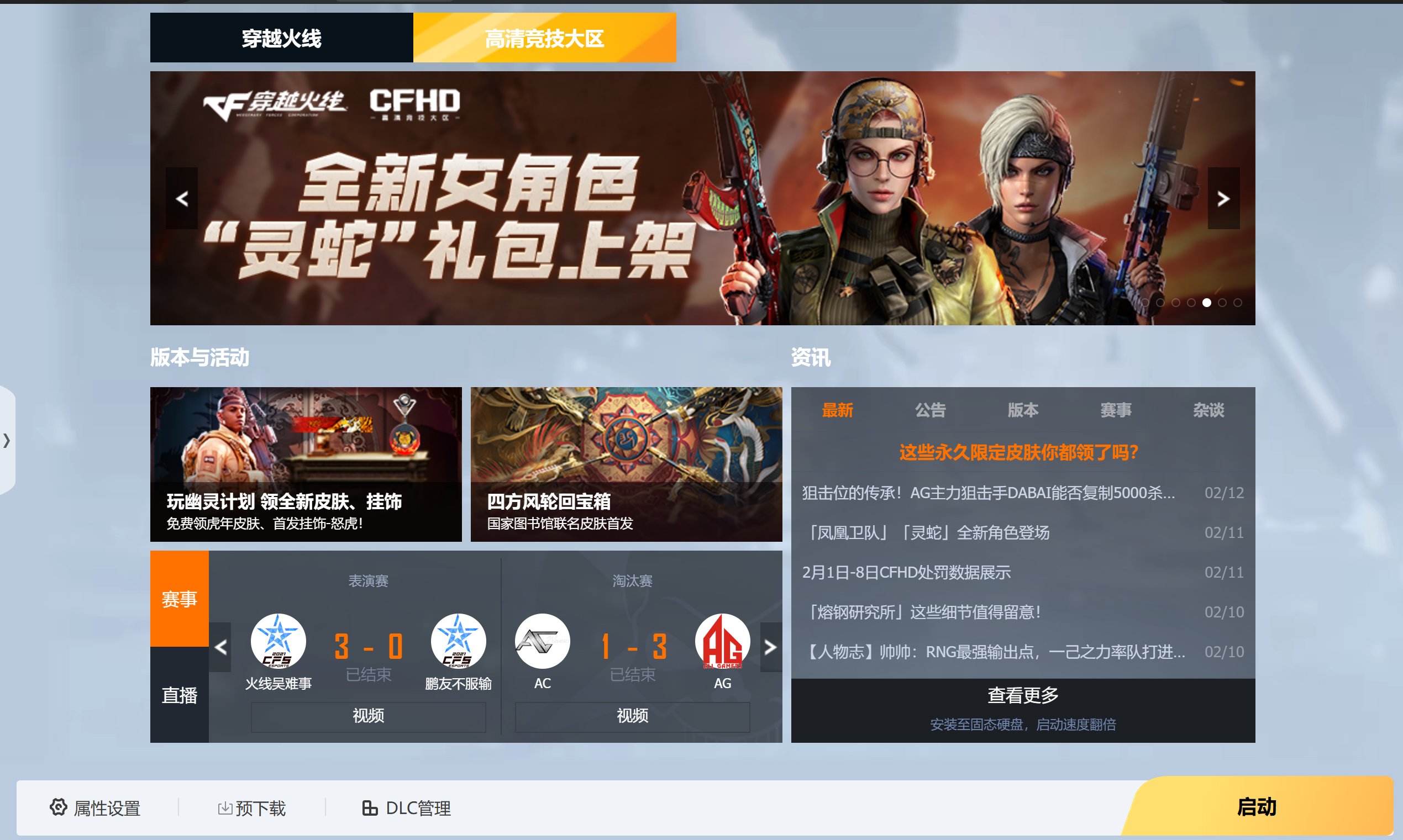Viewport: 1403px width, 840px height.
Task: Launch the game with 启动 button
Action: (x=1257, y=806)
